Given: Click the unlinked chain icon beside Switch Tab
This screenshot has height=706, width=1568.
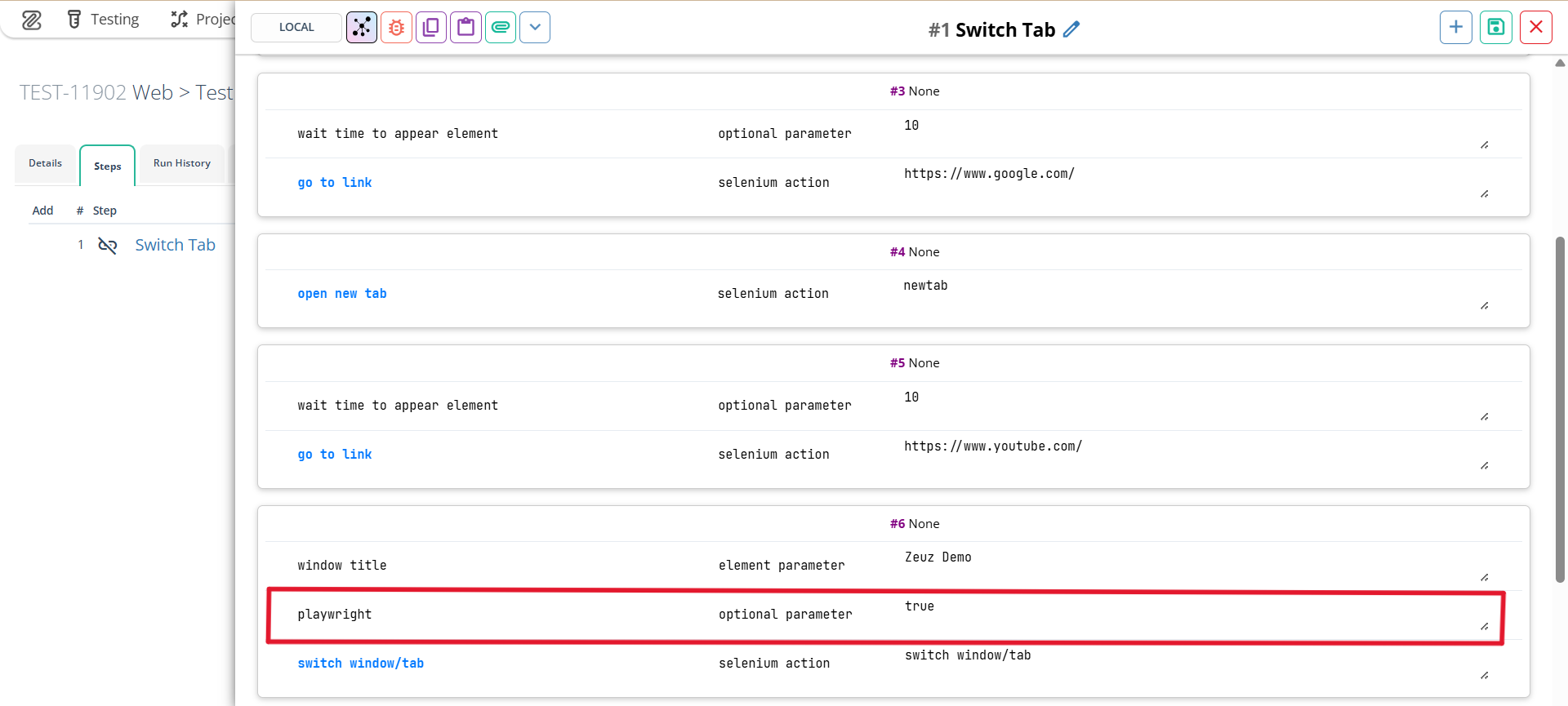Looking at the screenshot, I should coord(108,246).
